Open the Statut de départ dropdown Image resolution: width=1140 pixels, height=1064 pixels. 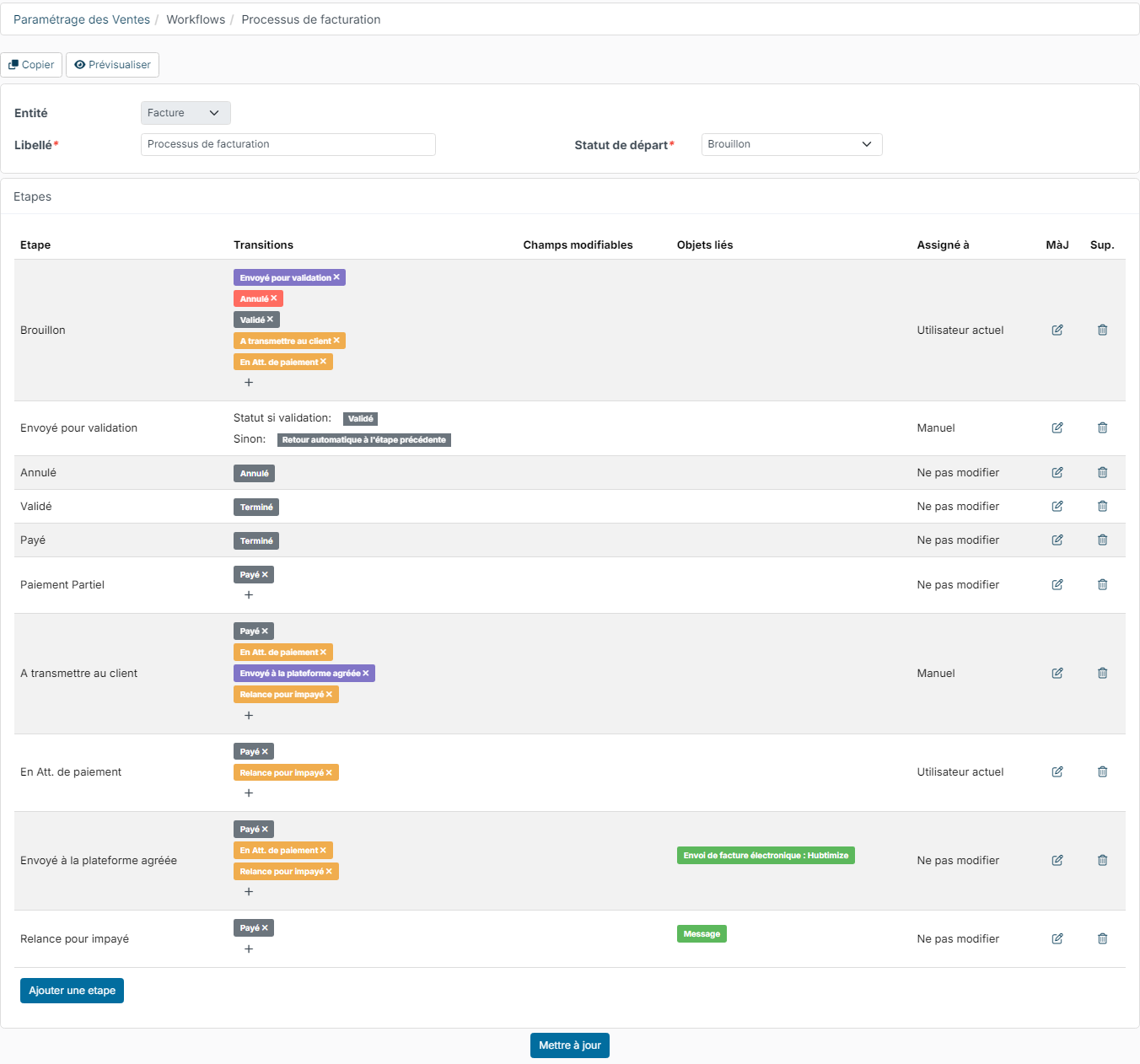coord(792,144)
